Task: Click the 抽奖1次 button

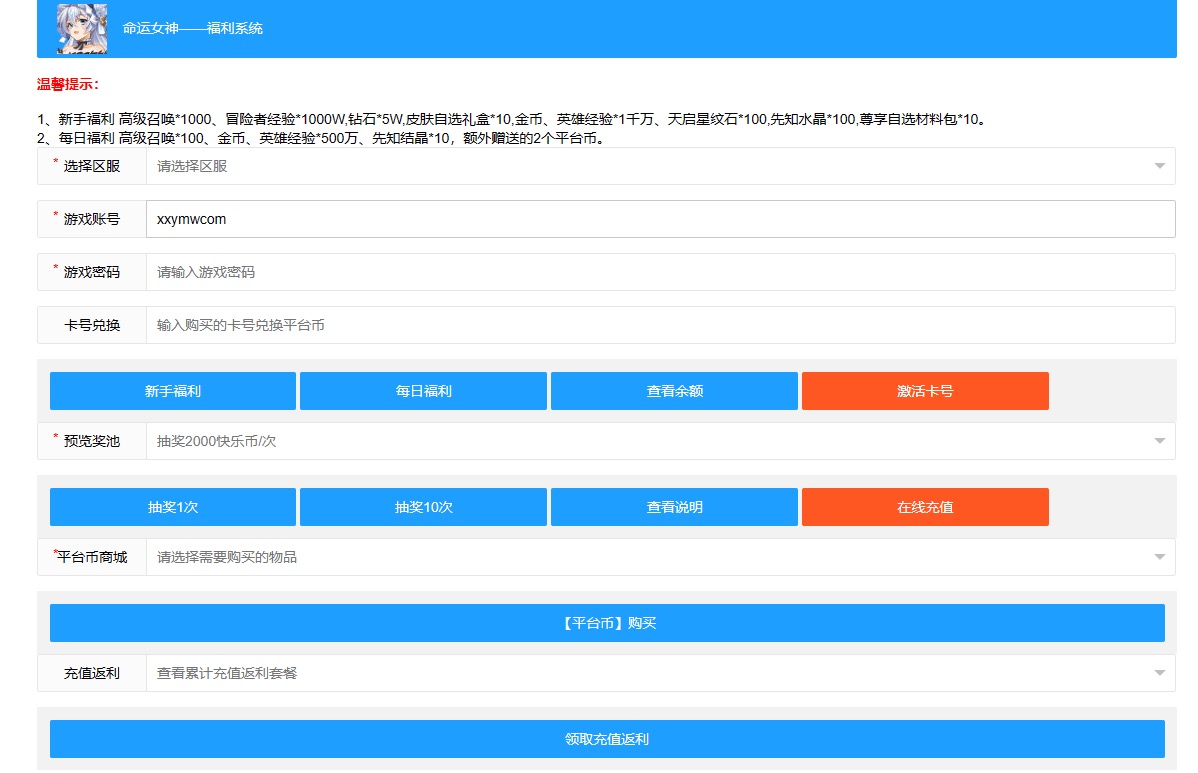Action: click(x=173, y=507)
